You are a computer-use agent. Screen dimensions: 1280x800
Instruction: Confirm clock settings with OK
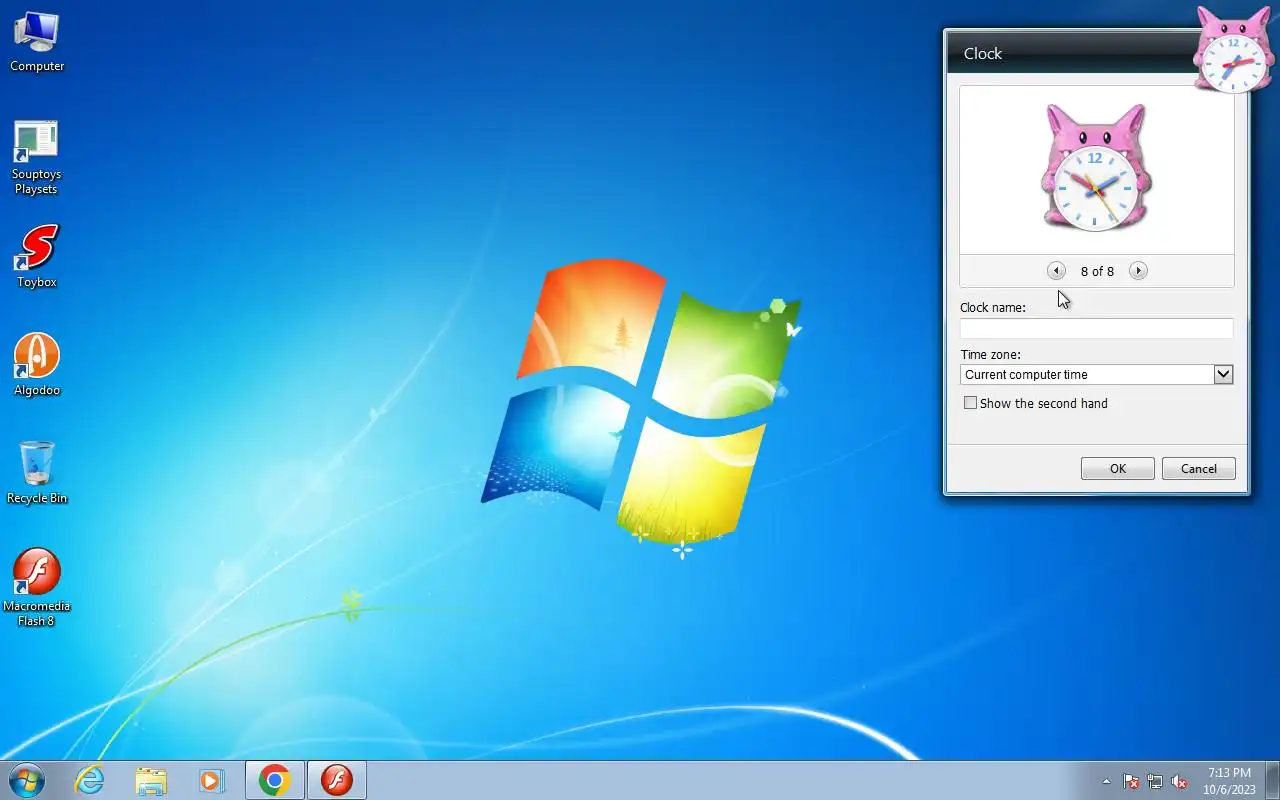[1118, 468]
